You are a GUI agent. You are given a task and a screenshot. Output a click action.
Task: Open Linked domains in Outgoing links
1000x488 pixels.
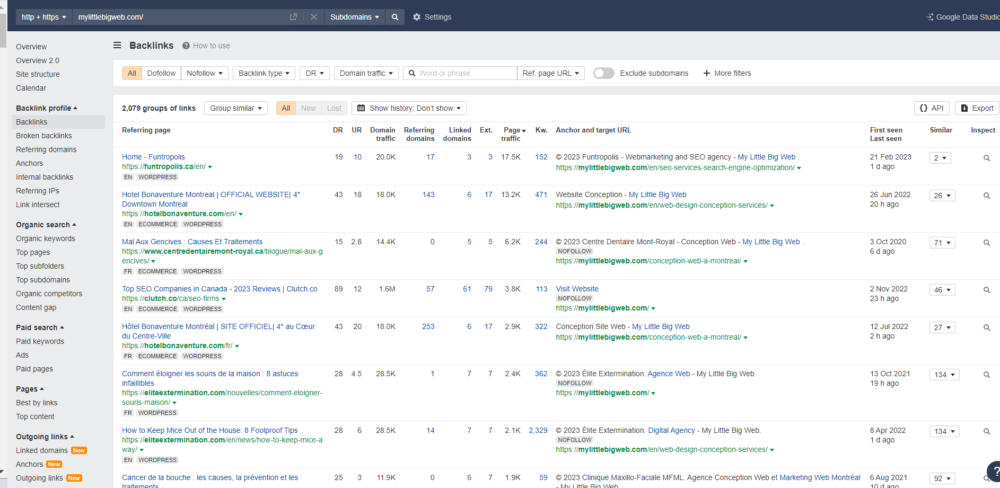pyautogui.click(x=42, y=450)
